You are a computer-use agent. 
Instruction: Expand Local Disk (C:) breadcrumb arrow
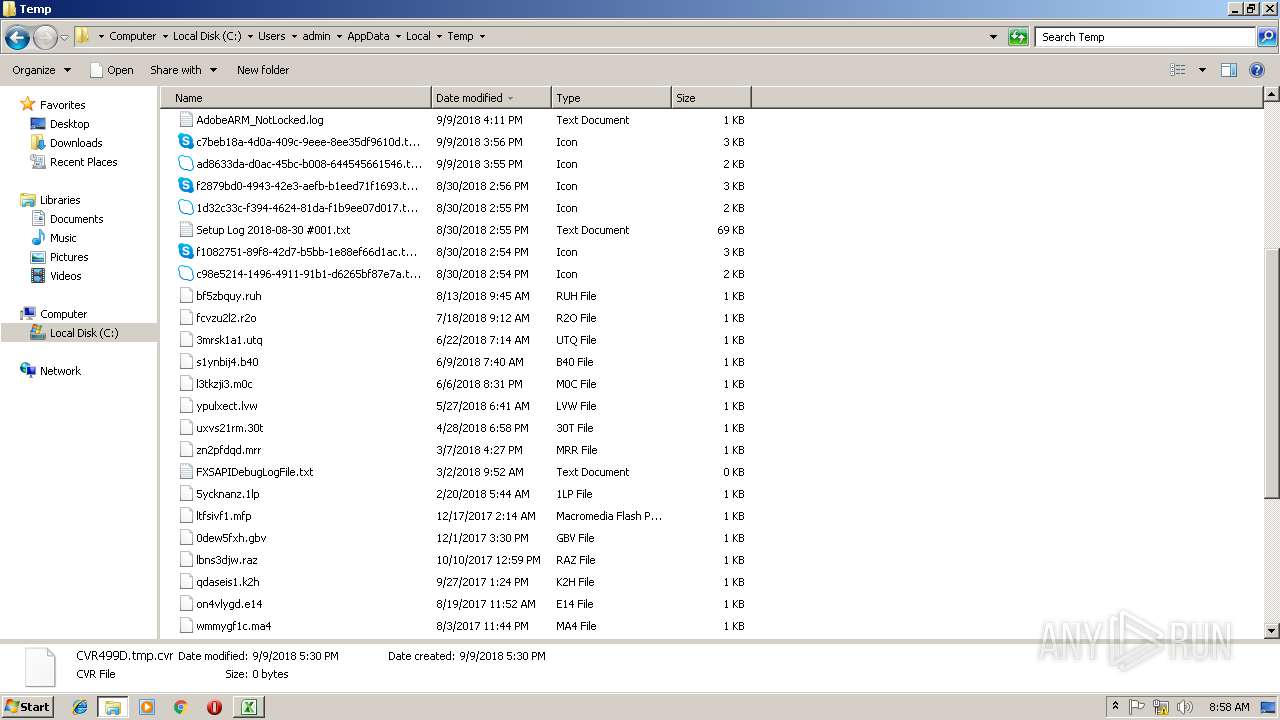click(x=250, y=37)
